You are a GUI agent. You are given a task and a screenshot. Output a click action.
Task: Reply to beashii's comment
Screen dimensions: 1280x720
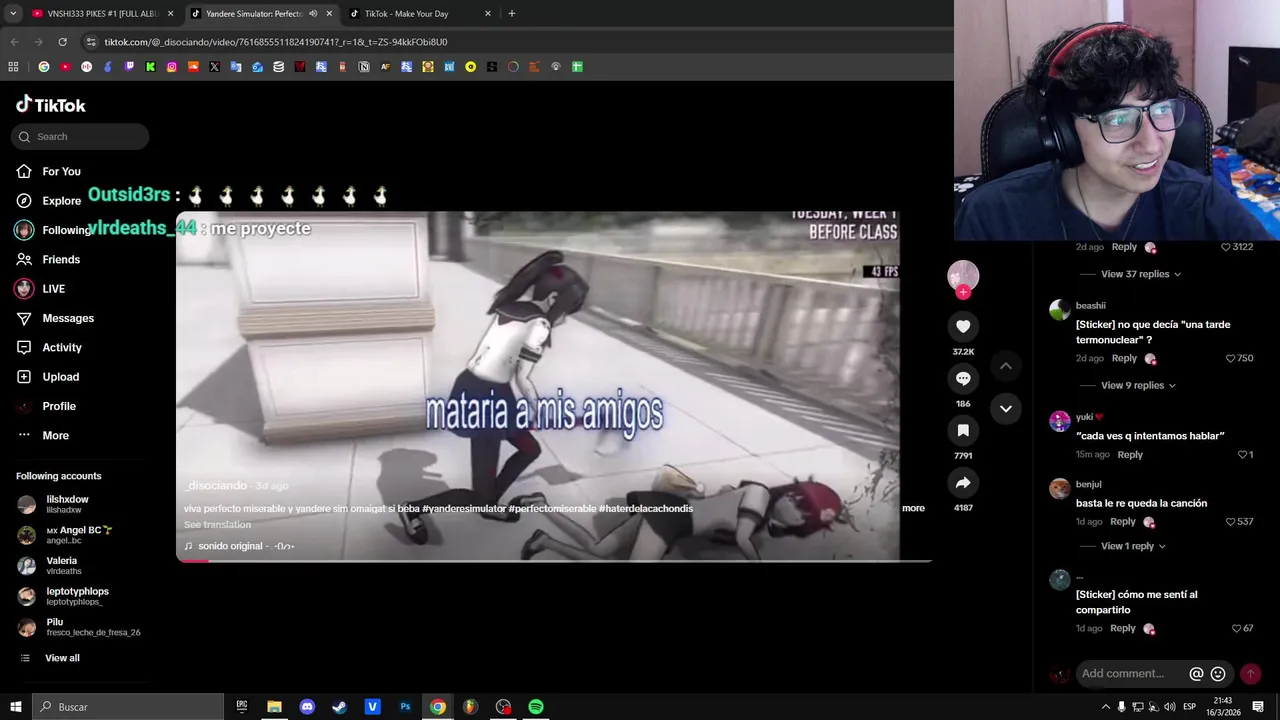tap(1124, 358)
